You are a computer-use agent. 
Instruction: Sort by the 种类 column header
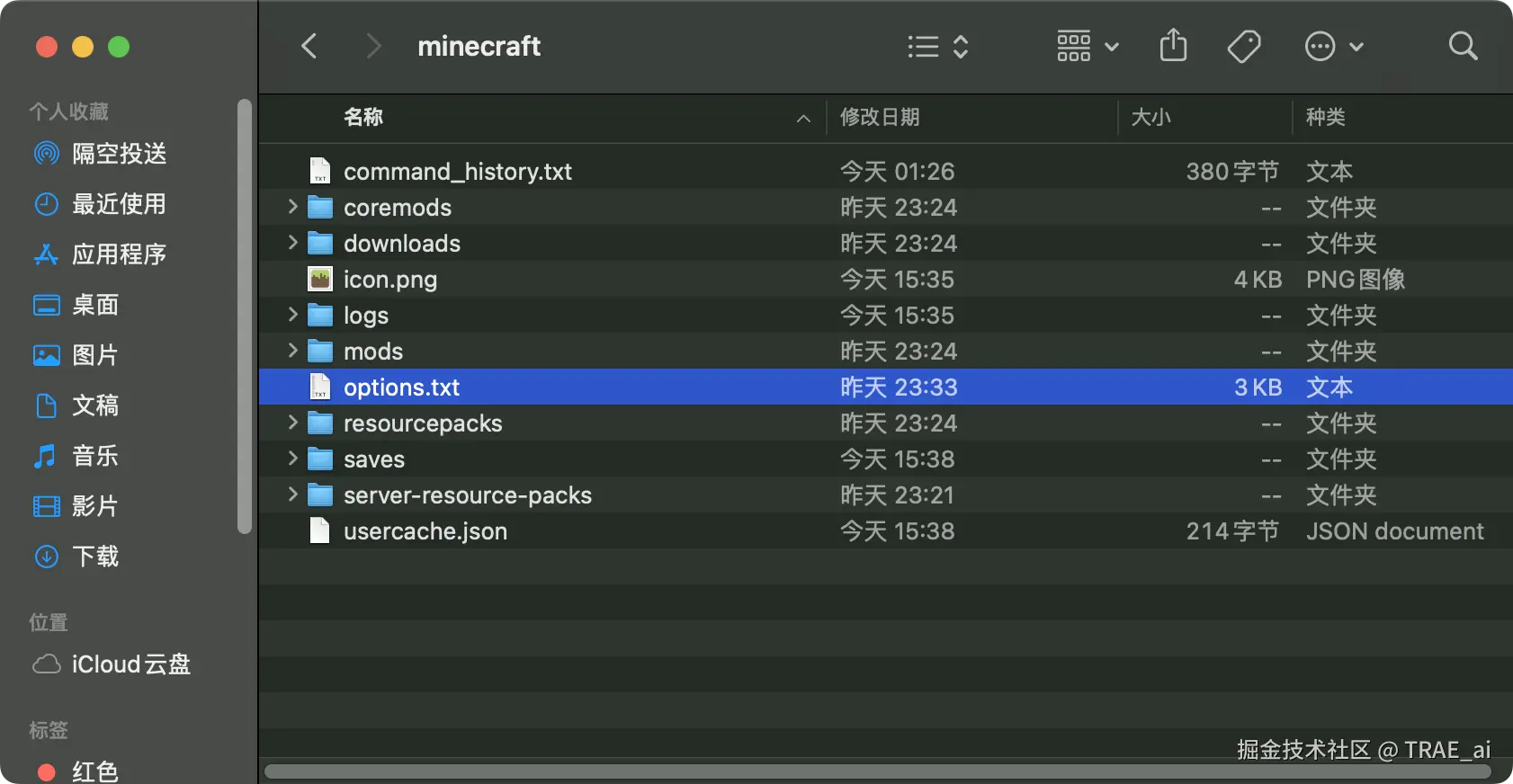1326,117
